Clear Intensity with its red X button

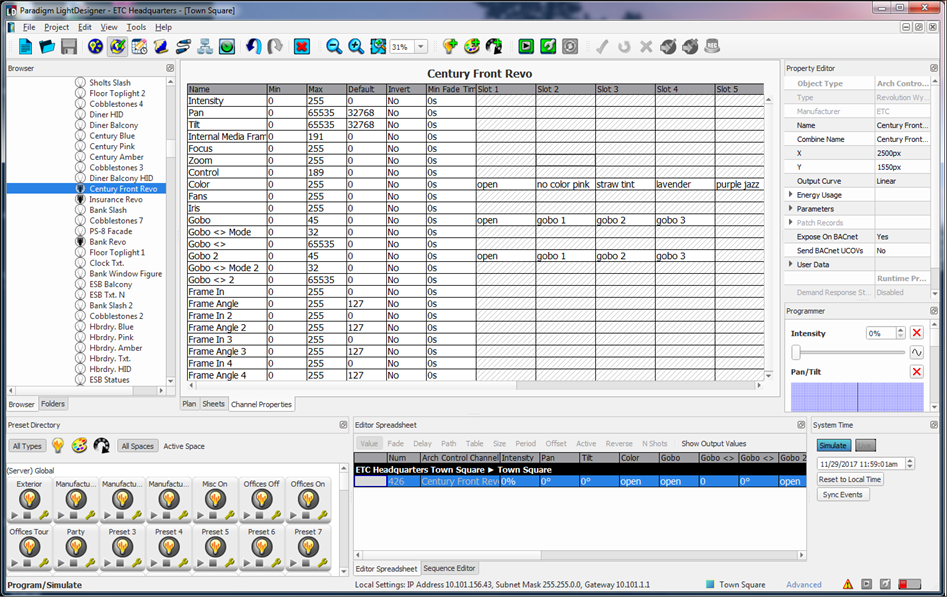(x=916, y=333)
